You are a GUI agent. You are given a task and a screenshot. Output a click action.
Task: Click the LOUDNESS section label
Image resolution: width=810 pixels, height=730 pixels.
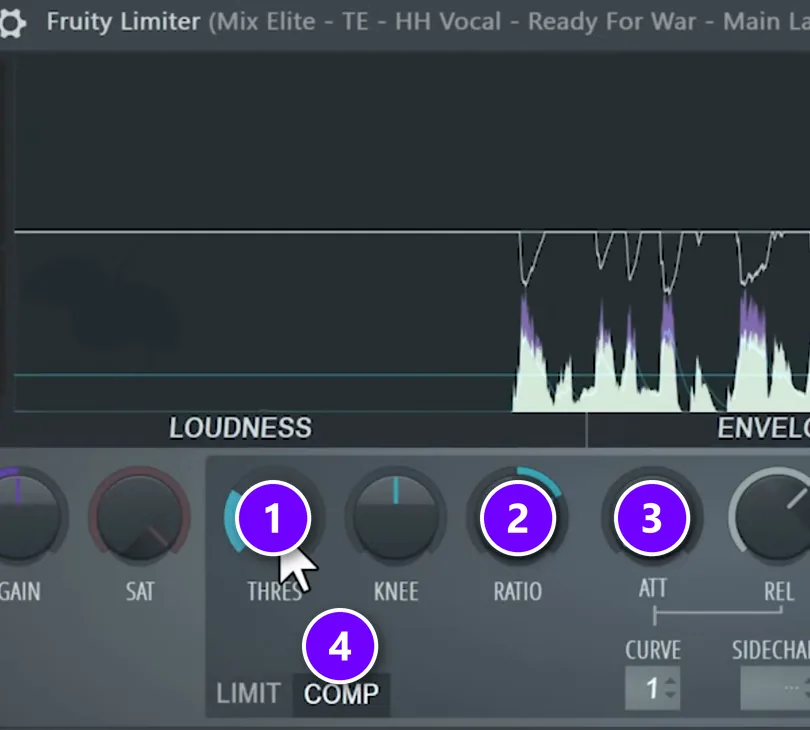[240, 428]
